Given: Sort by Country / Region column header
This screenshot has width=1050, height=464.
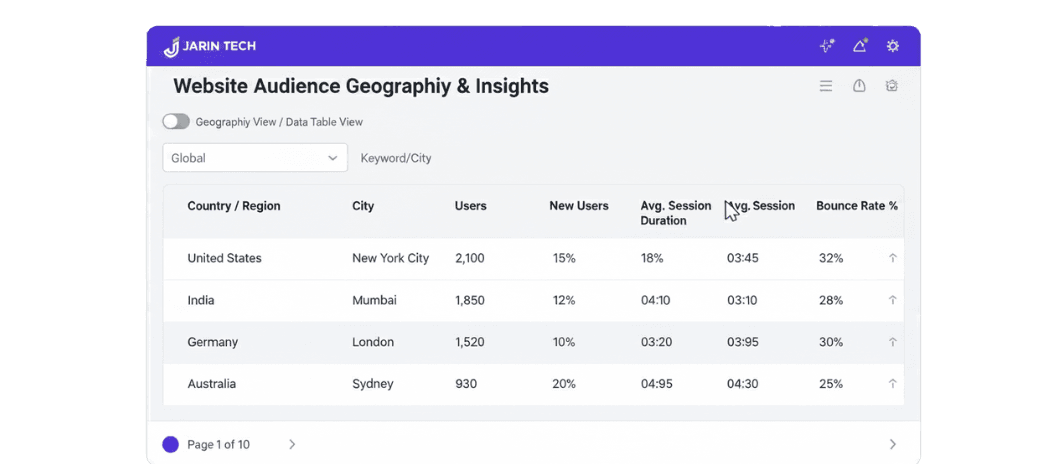Looking at the screenshot, I should 234,206.
